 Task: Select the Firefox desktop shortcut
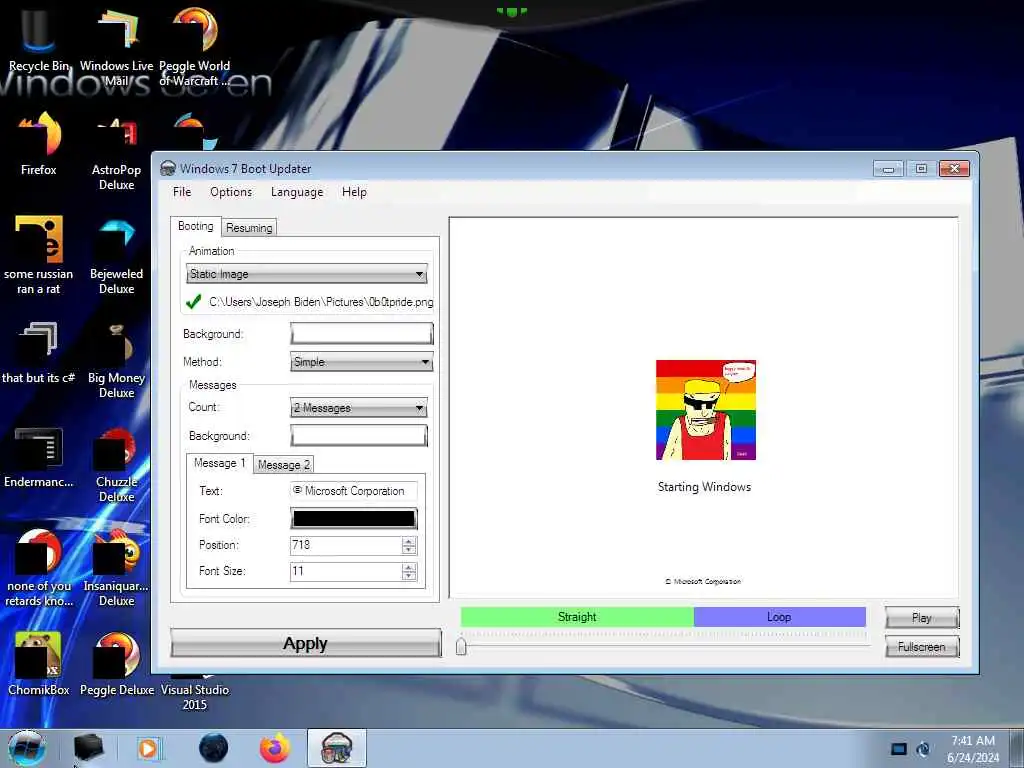pyautogui.click(x=39, y=144)
